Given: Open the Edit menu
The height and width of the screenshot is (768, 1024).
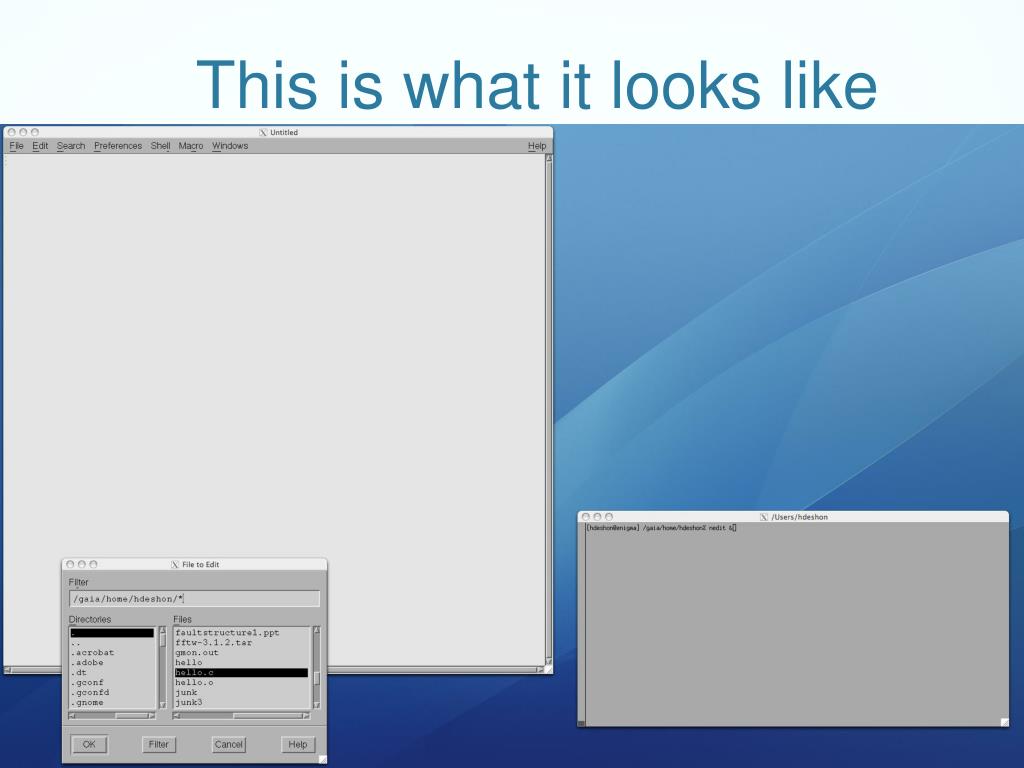Looking at the screenshot, I should pos(40,146).
